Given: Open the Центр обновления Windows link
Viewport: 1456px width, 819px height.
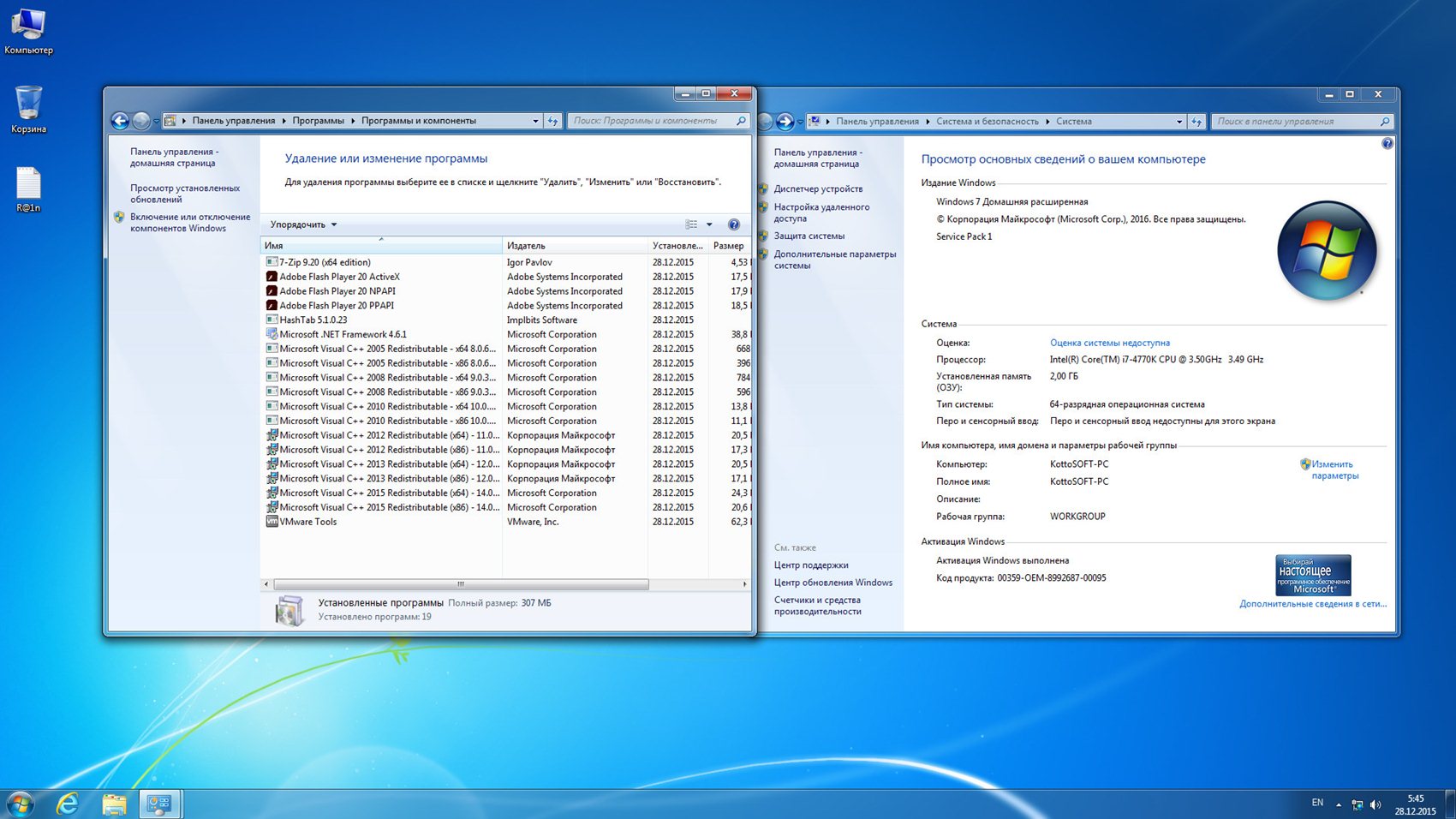Looking at the screenshot, I should click(833, 583).
